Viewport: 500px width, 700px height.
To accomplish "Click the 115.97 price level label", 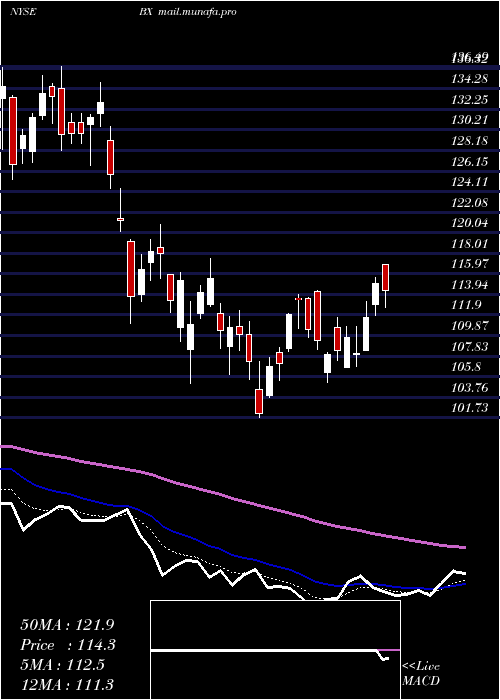I will 470,264.
